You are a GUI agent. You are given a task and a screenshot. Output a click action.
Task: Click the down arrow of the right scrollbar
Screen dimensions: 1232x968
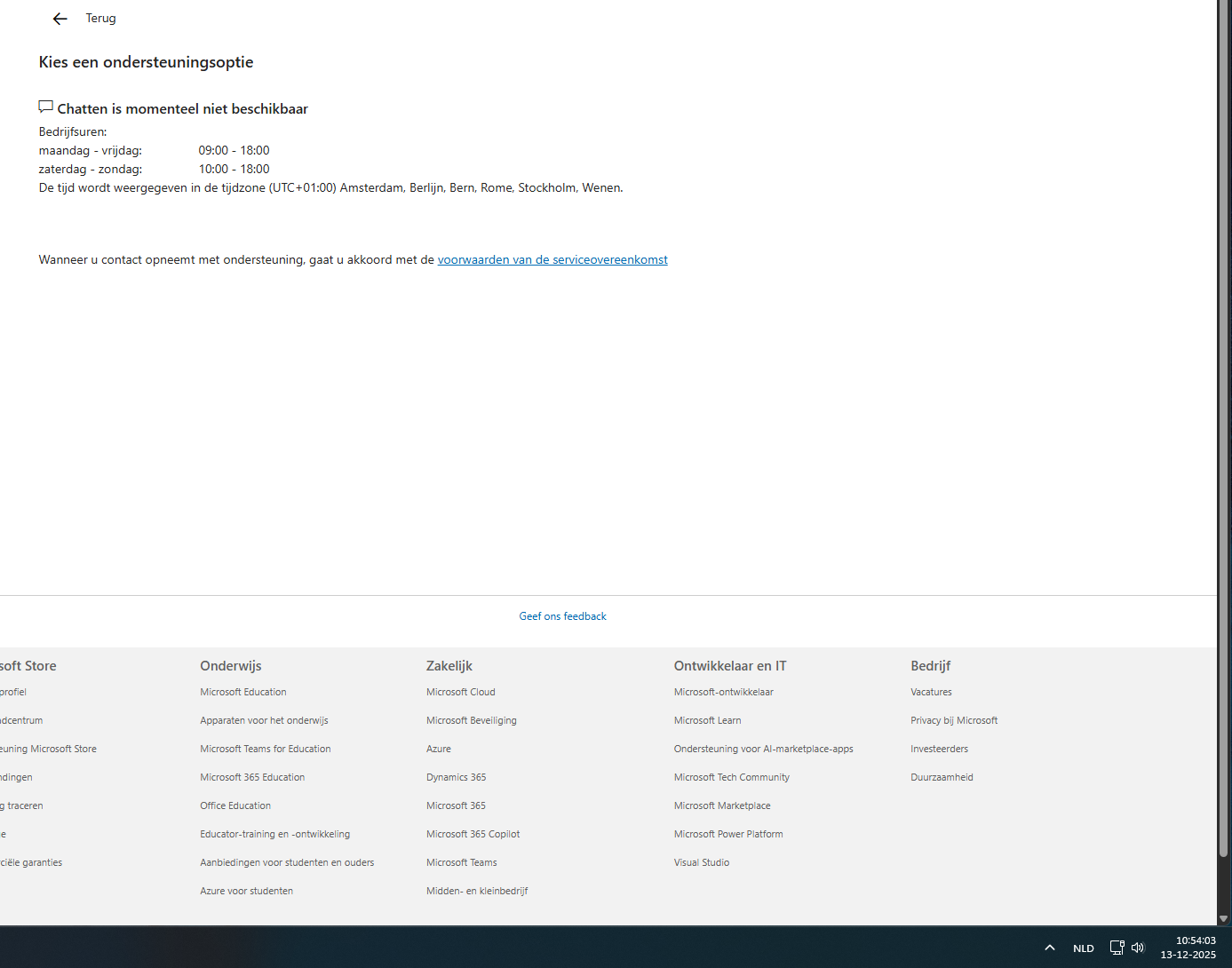[x=1224, y=919]
